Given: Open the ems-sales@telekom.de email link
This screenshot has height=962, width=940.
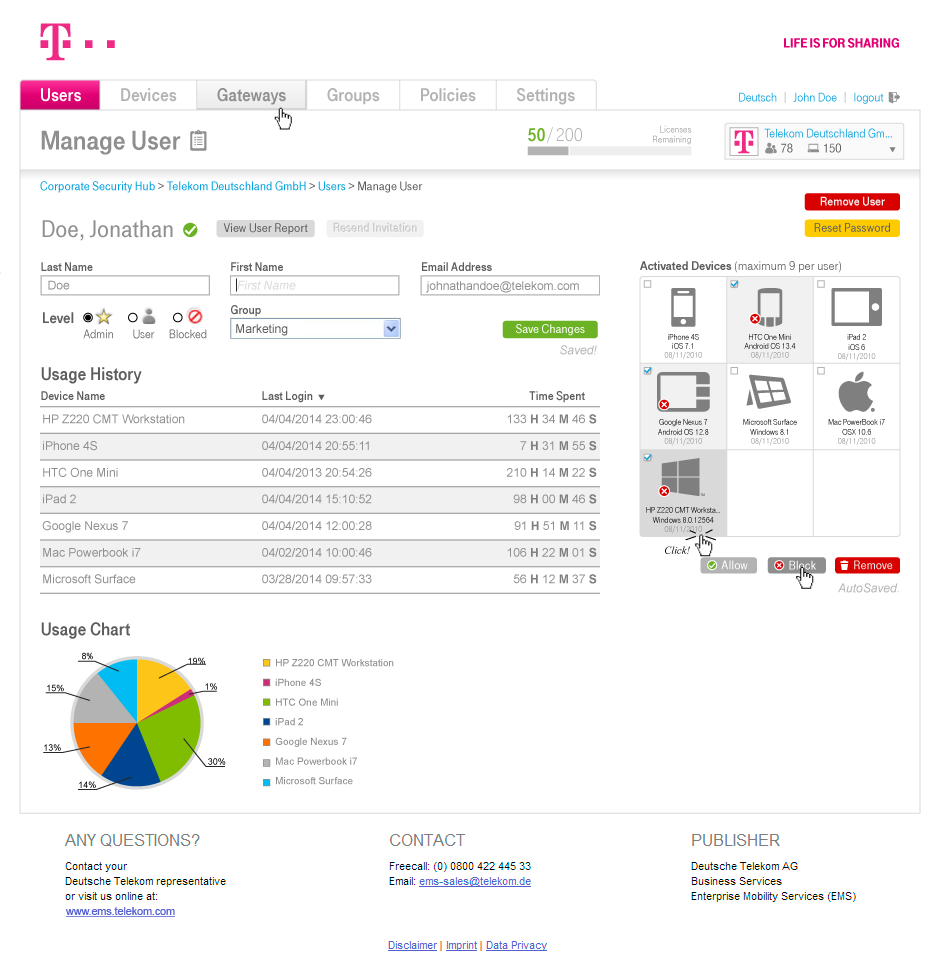Looking at the screenshot, I should pyautogui.click(x=475, y=882).
